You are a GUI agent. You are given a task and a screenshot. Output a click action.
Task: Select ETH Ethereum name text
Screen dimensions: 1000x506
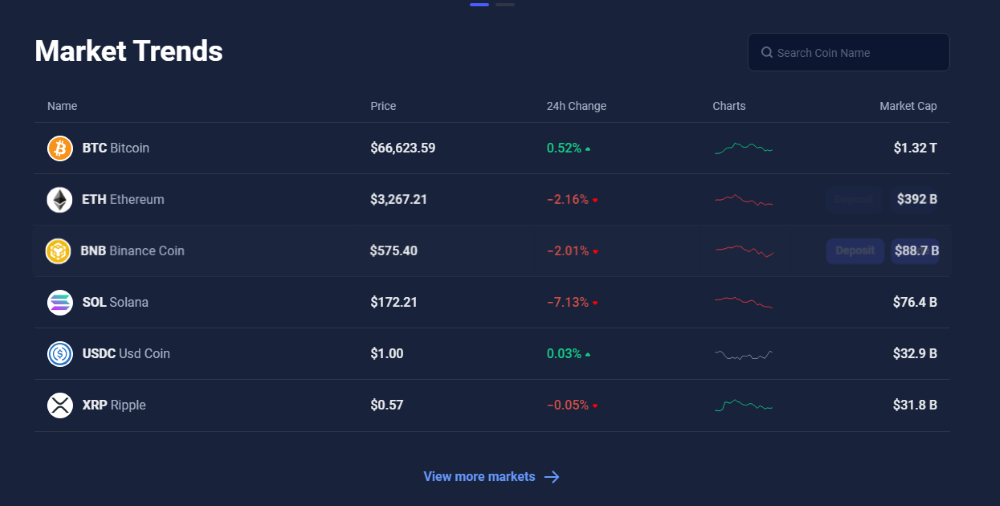[x=123, y=200]
